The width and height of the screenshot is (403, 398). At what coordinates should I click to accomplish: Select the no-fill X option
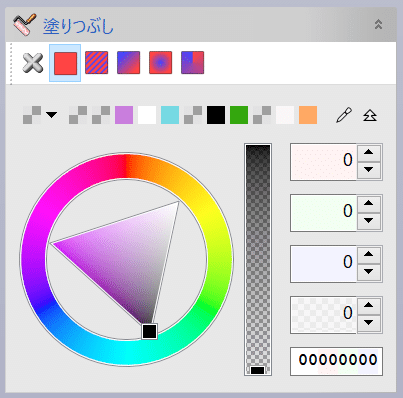[x=33, y=63]
